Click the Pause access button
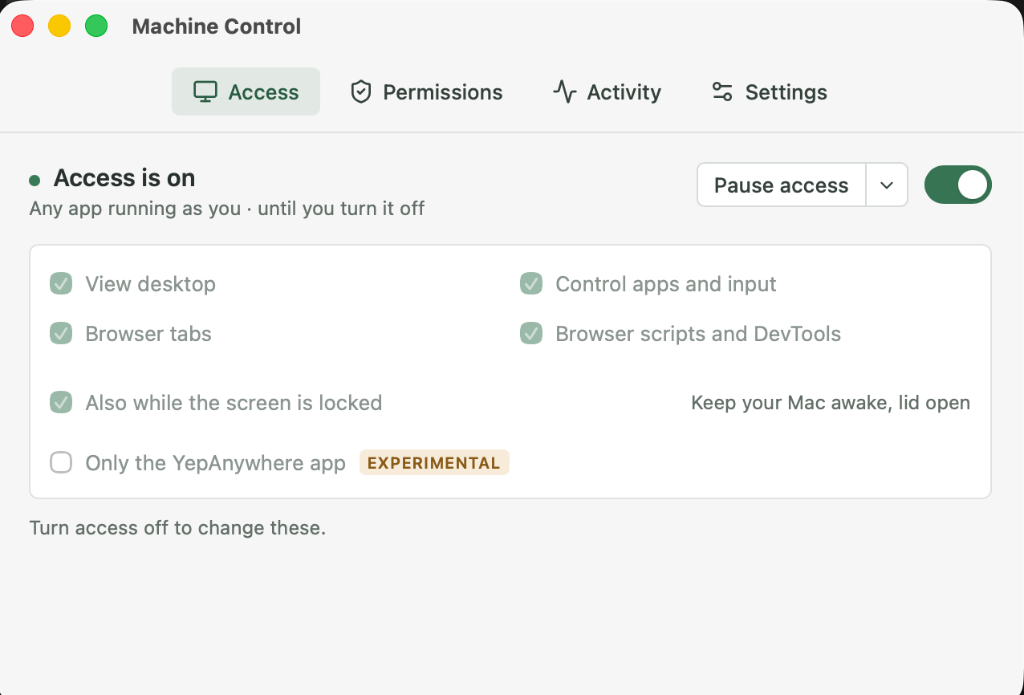This screenshot has width=1024, height=695. click(781, 185)
